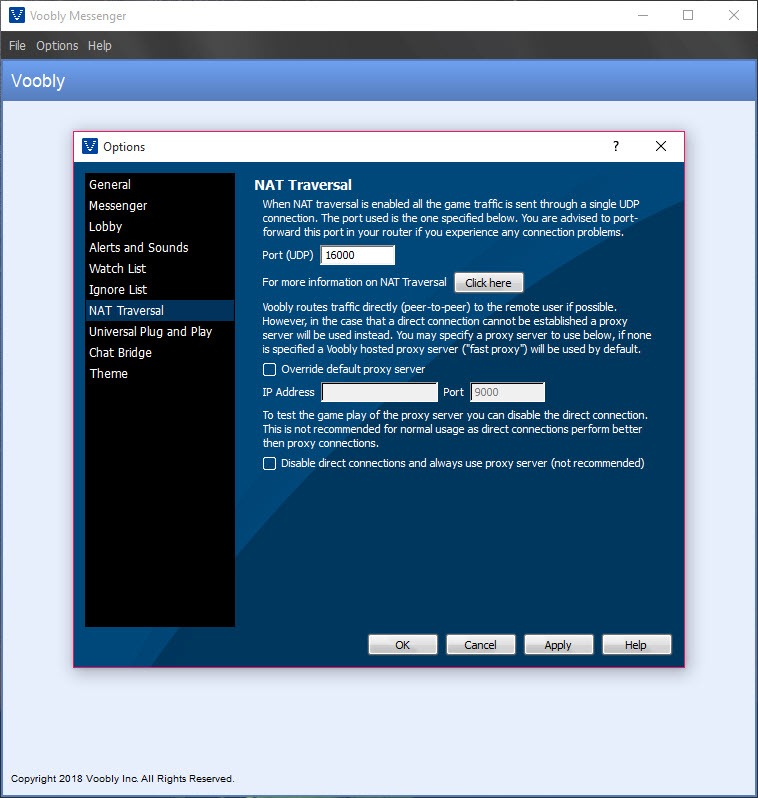Viewport: 758px width, 798px height.
Task: Click the proxy IP Address field
Action: pyautogui.click(x=380, y=392)
